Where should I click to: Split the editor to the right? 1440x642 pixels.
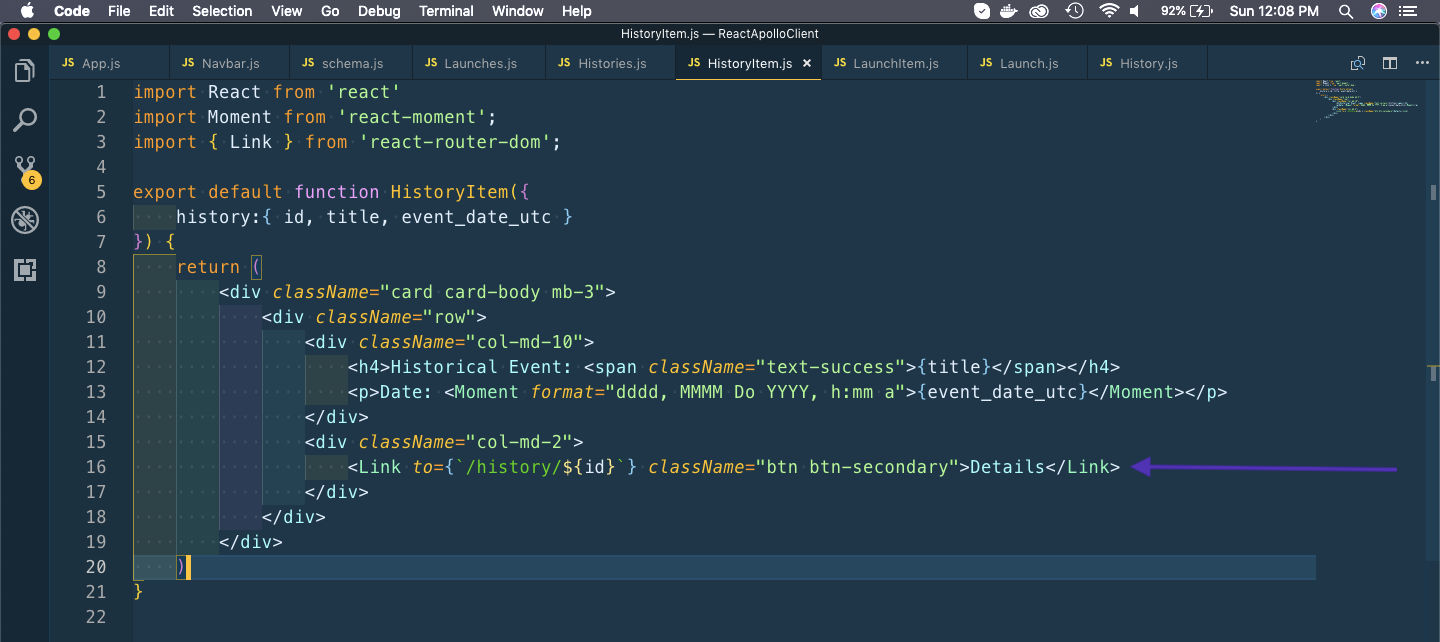click(x=1390, y=63)
